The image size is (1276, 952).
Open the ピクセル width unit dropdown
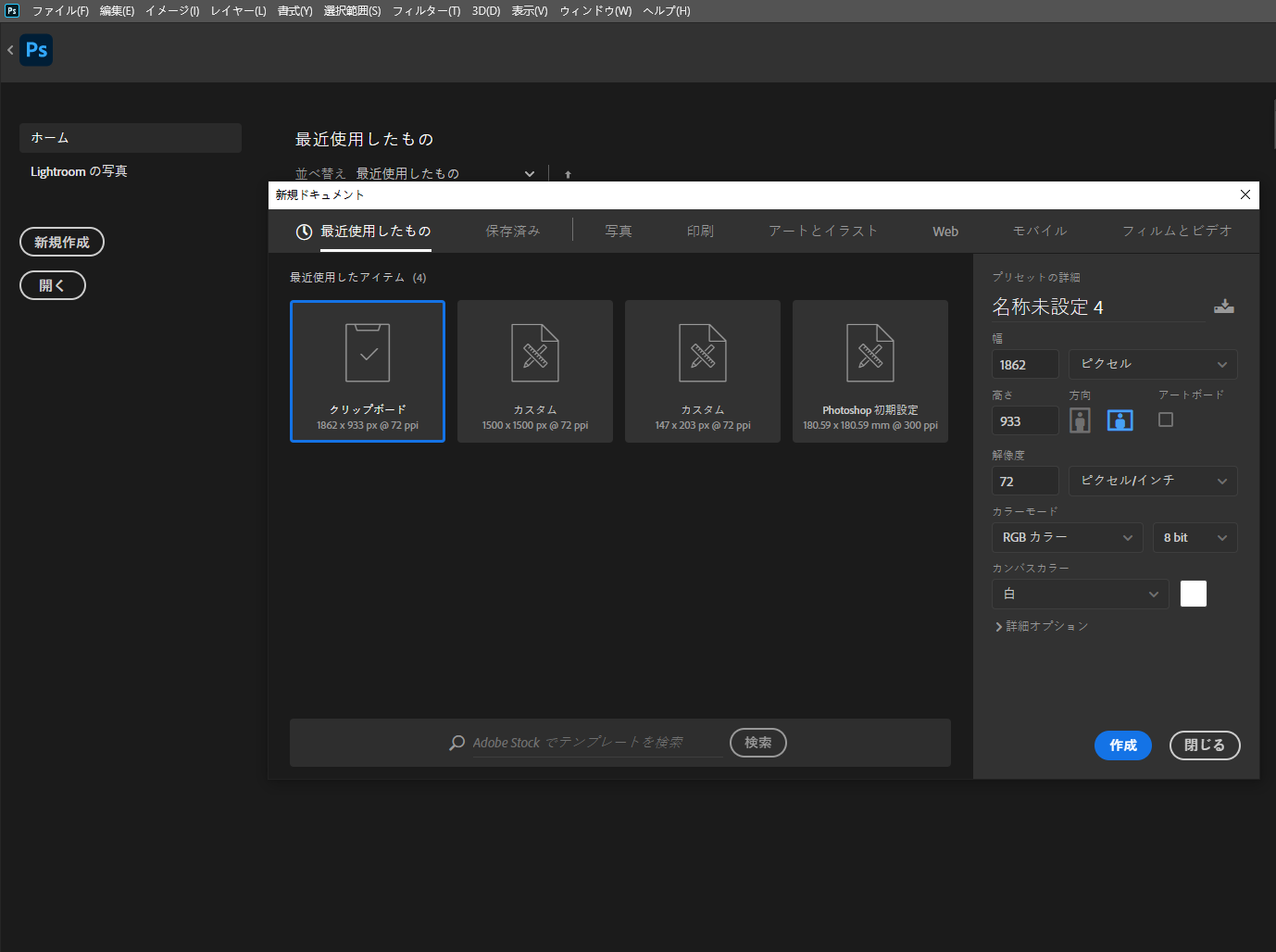(1153, 364)
